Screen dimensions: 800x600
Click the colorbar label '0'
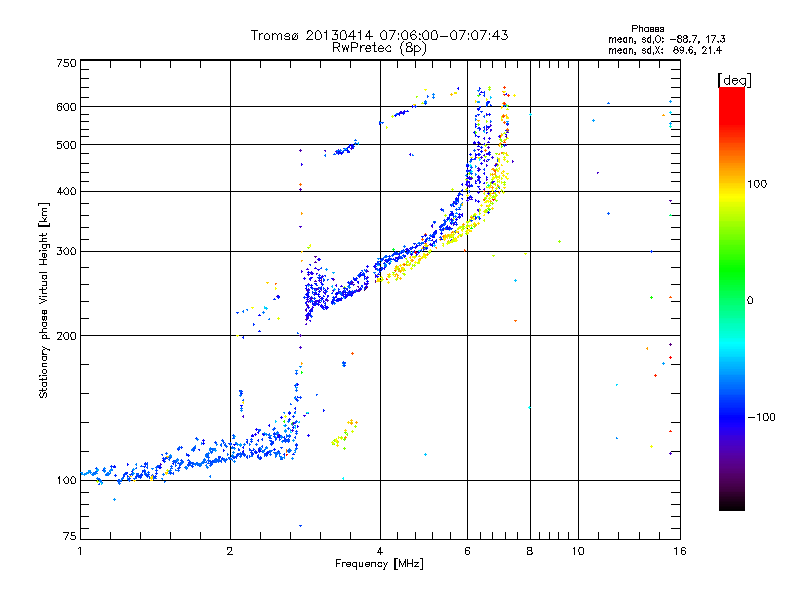749,301
